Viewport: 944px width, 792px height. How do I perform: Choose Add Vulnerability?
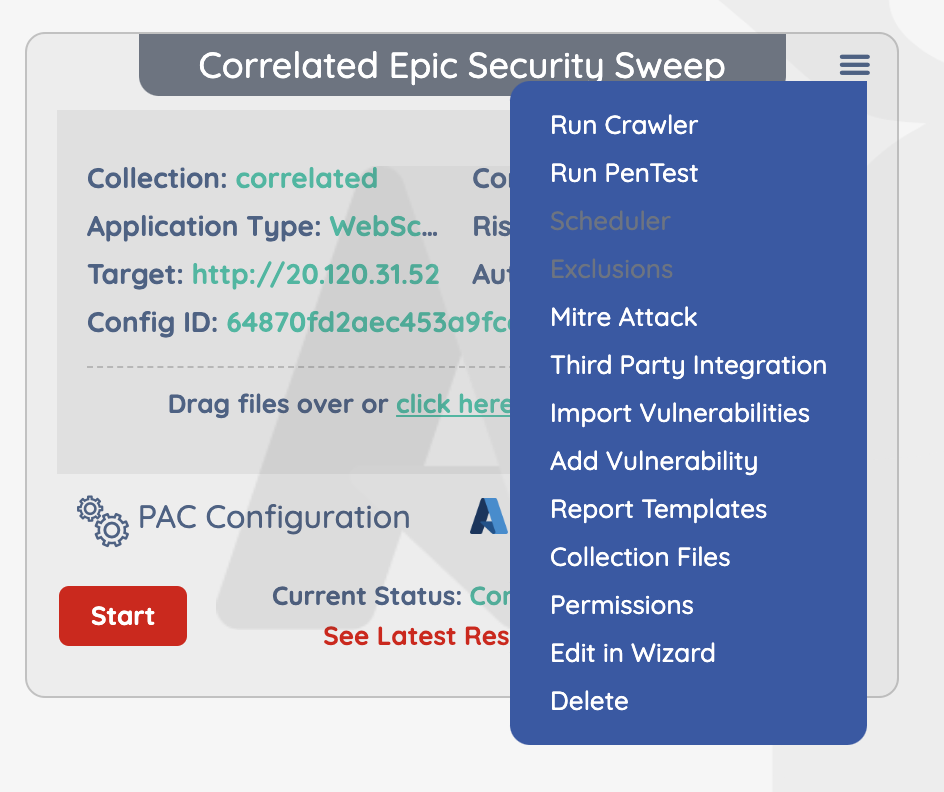[654, 462]
